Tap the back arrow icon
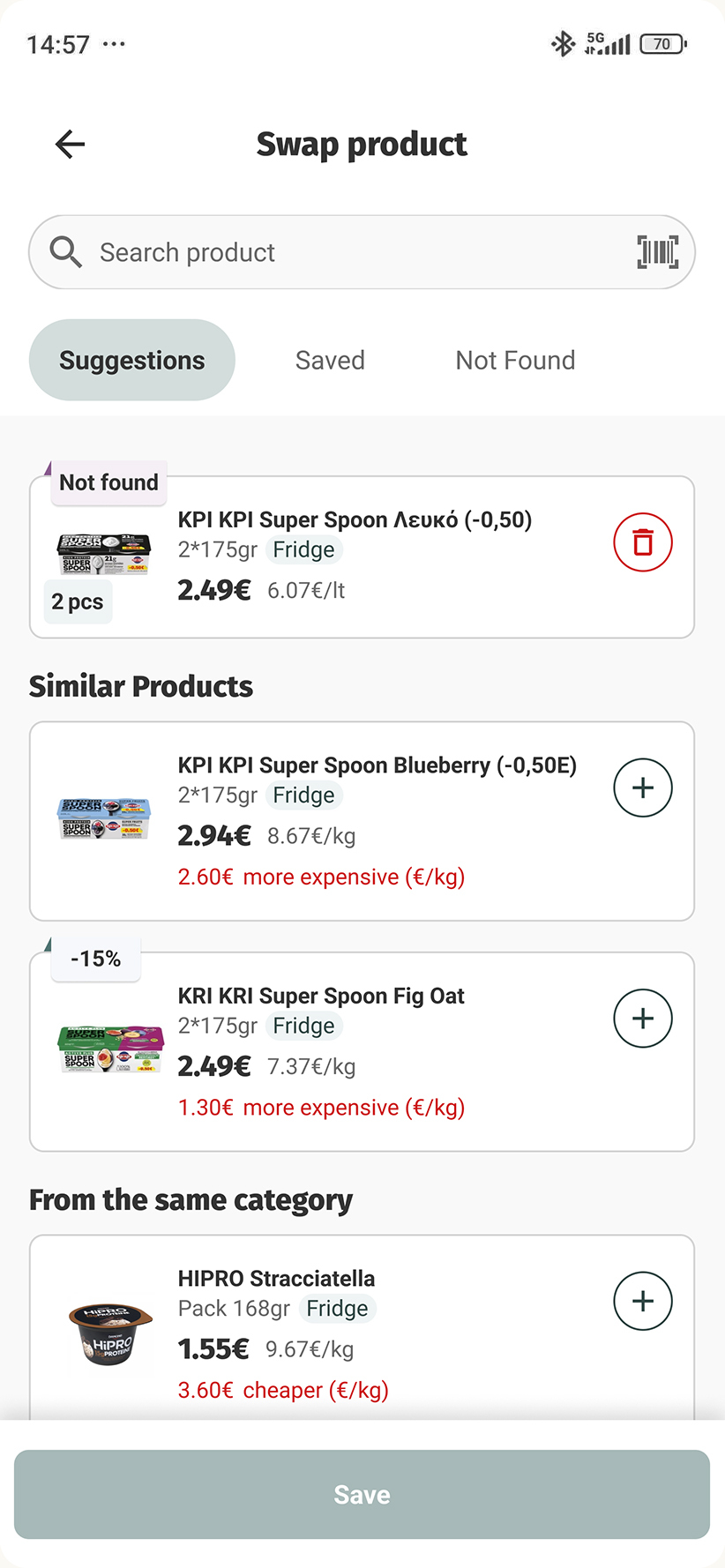Screen dimensions: 725x1568 point(70,144)
